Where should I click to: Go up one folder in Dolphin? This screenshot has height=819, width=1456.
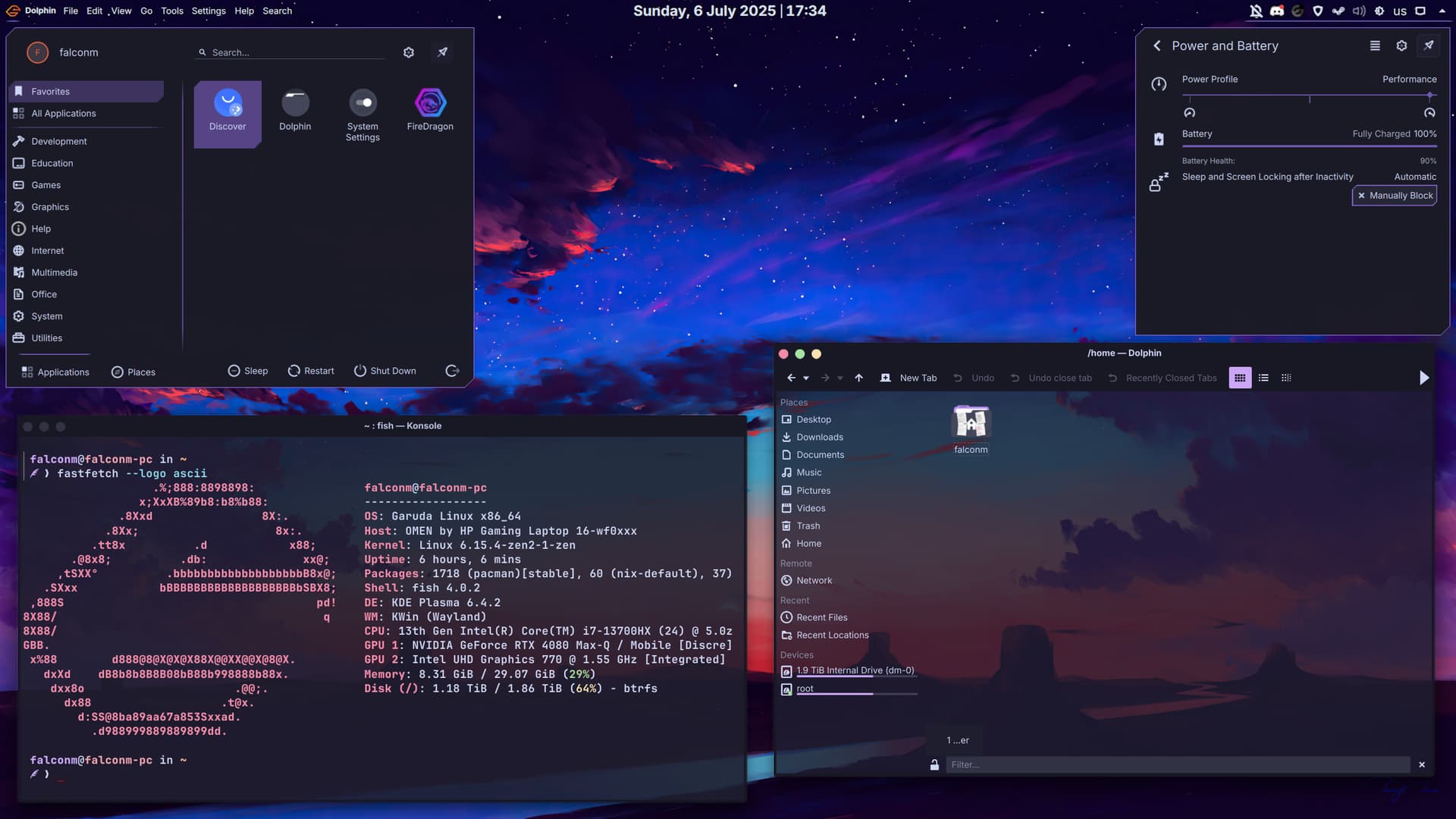(858, 378)
